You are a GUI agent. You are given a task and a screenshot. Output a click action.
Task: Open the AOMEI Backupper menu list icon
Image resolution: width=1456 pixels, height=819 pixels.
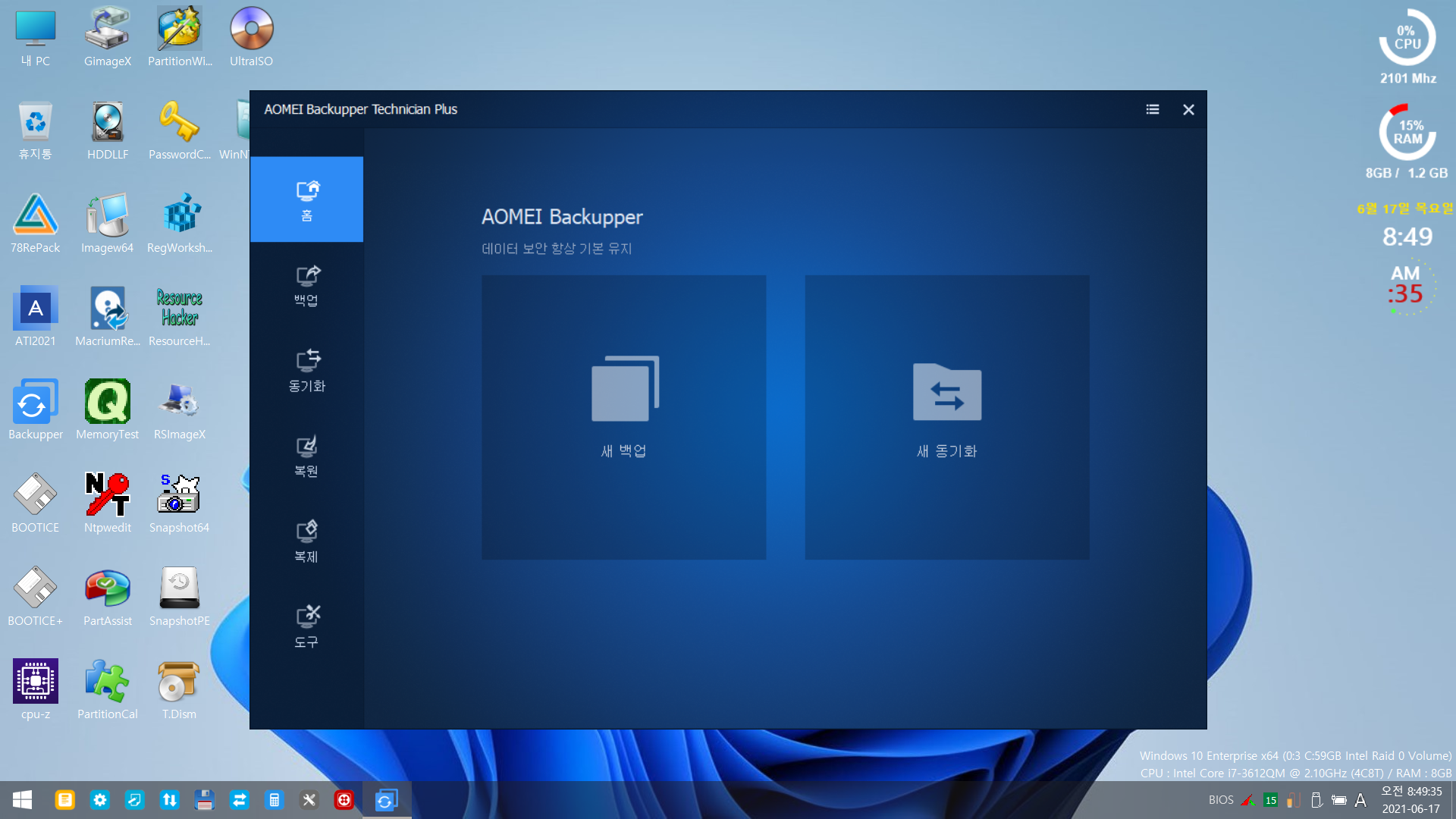(x=1152, y=109)
